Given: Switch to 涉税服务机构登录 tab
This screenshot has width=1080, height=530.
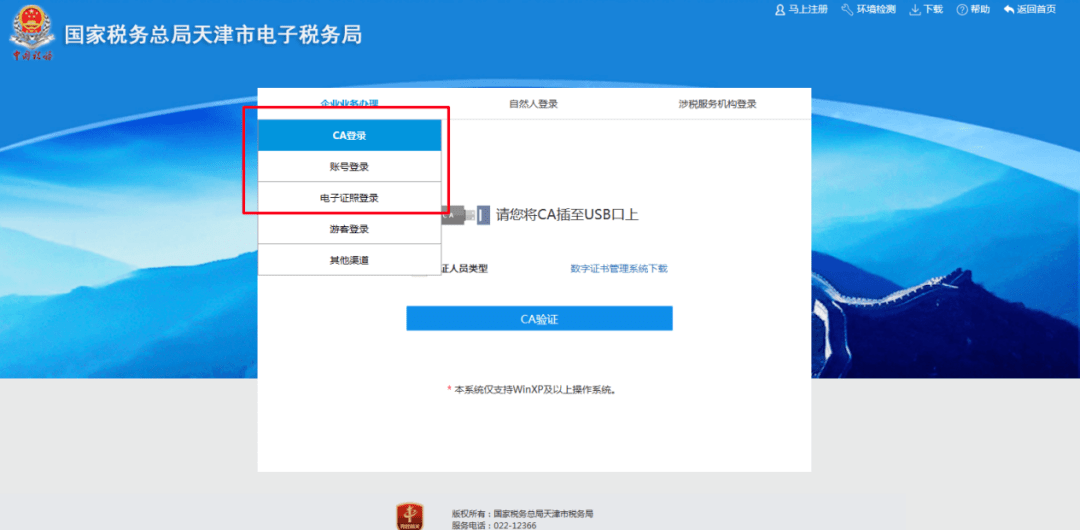Looking at the screenshot, I should tap(717, 104).
